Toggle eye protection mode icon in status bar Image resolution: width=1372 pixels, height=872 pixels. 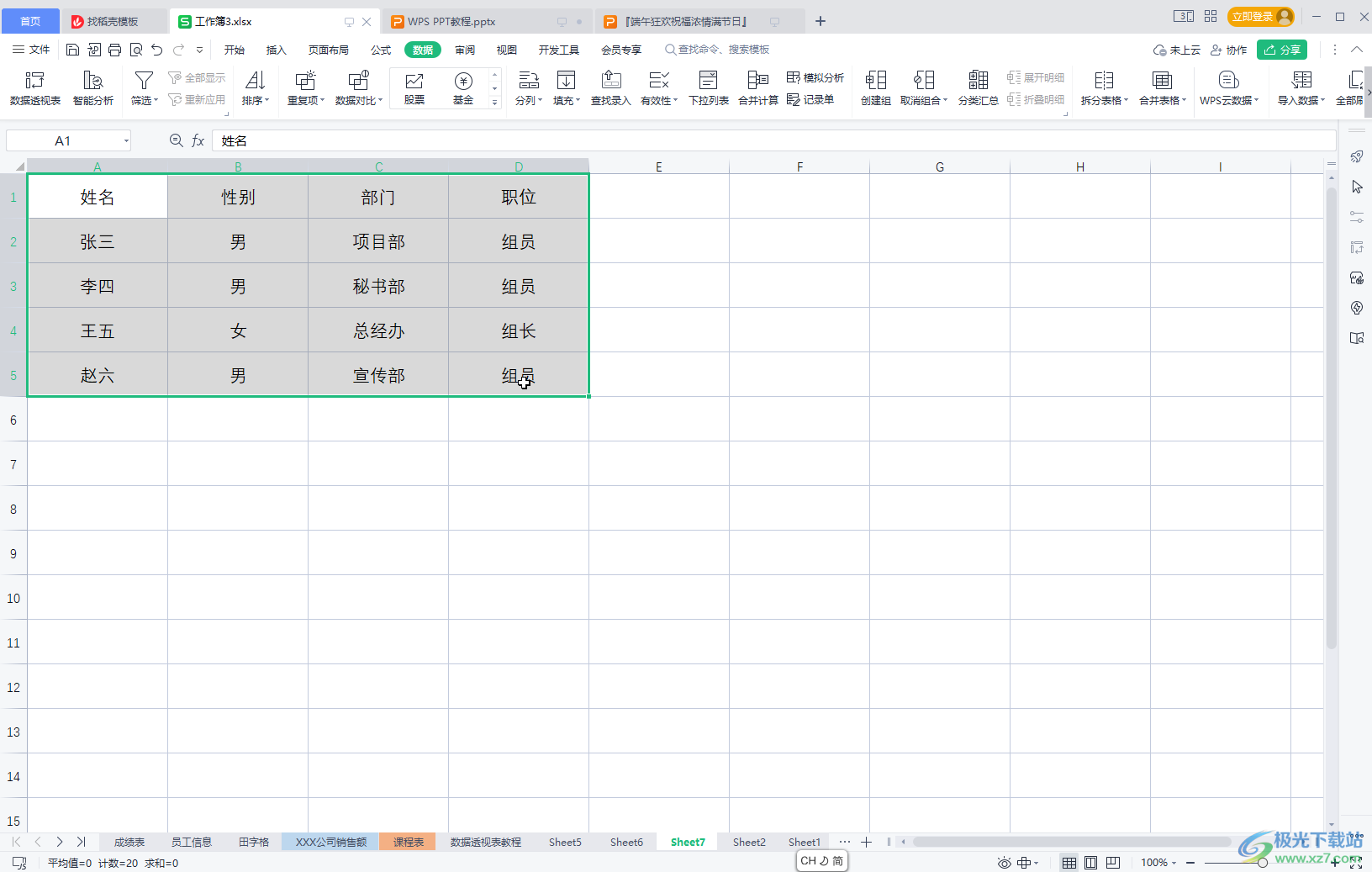1004,863
